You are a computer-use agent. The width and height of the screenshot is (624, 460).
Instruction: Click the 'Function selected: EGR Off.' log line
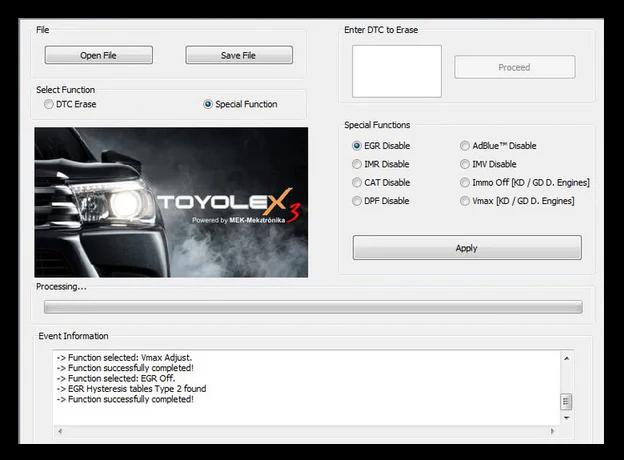pyautogui.click(x=116, y=378)
